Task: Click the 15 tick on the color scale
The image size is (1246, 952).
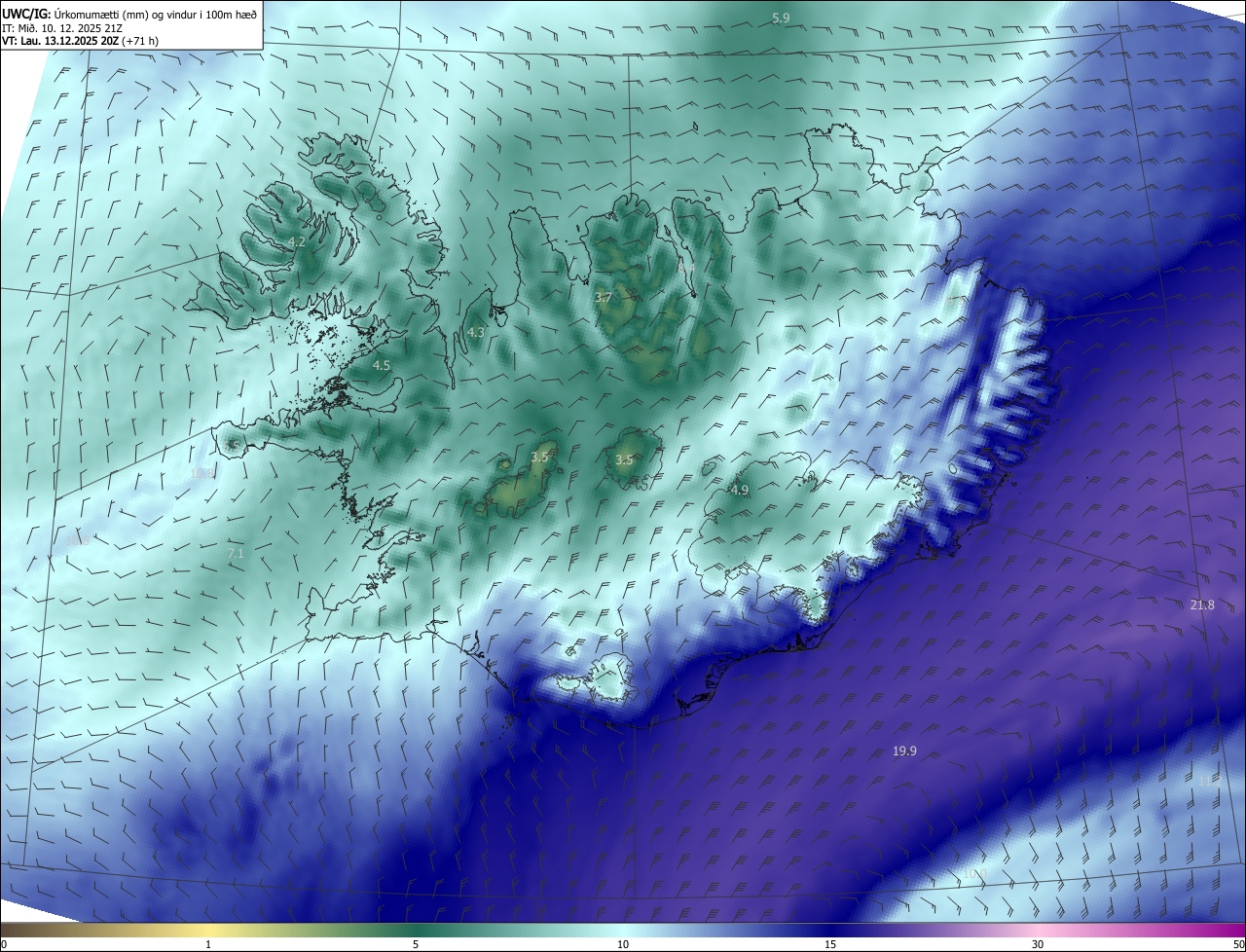Action: pos(830,944)
